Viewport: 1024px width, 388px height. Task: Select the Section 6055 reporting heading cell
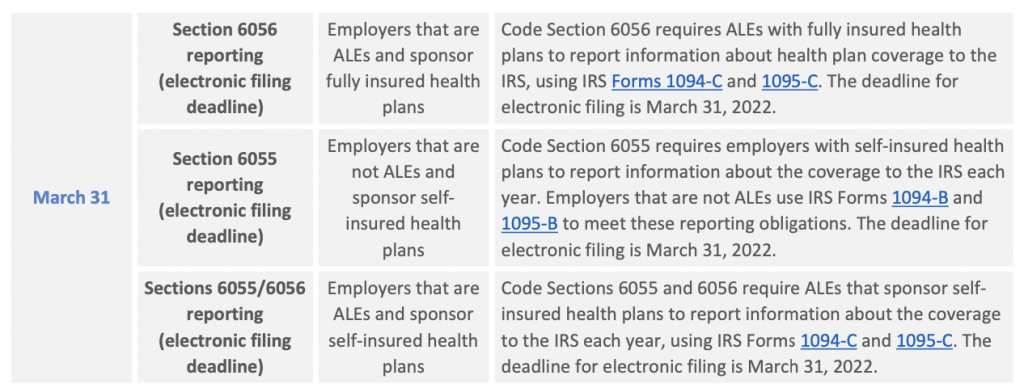point(225,198)
